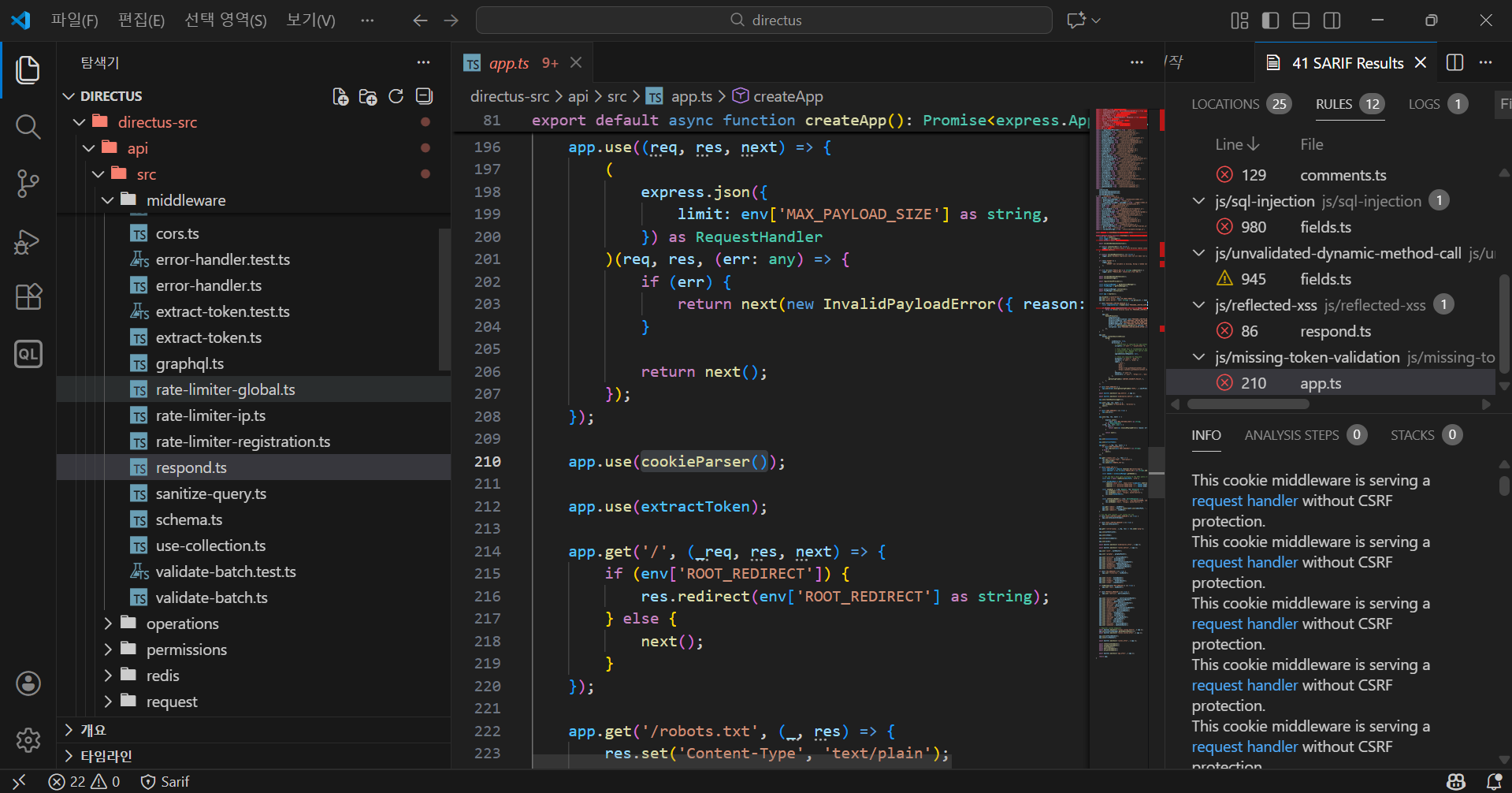This screenshot has width=1512, height=793.
Task: Collapse the directus-src folder
Action: pyautogui.click(x=79, y=122)
